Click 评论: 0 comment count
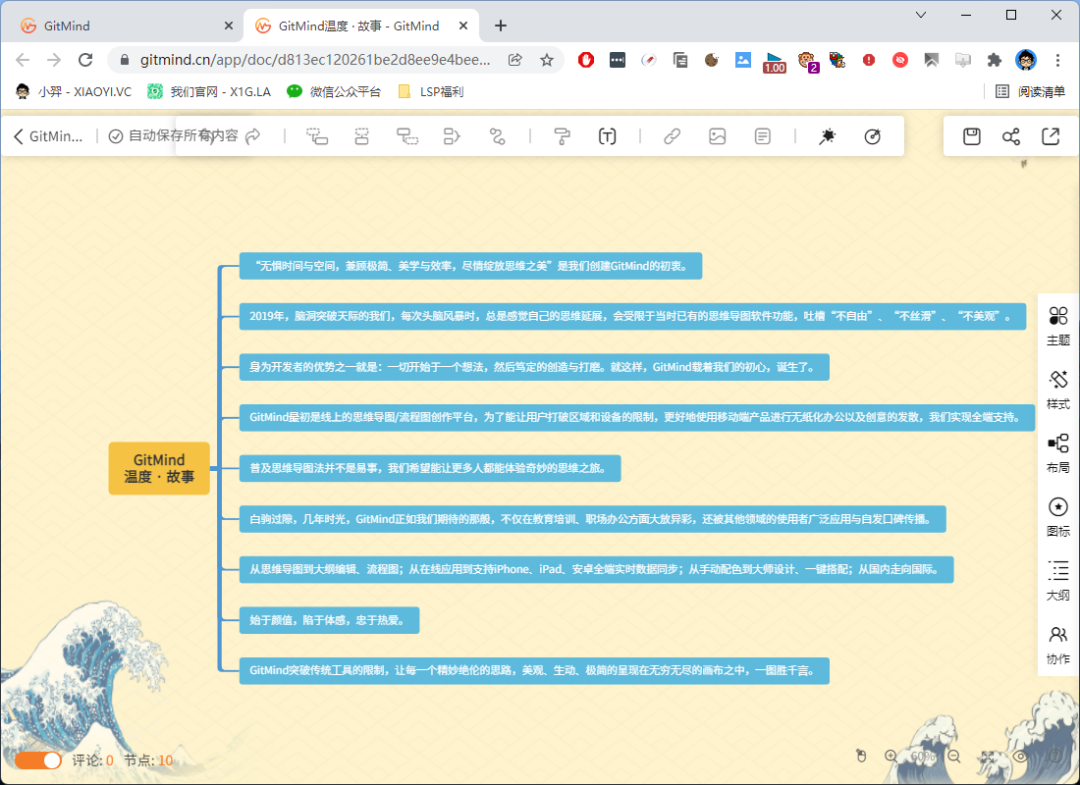 tap(92, 760)
